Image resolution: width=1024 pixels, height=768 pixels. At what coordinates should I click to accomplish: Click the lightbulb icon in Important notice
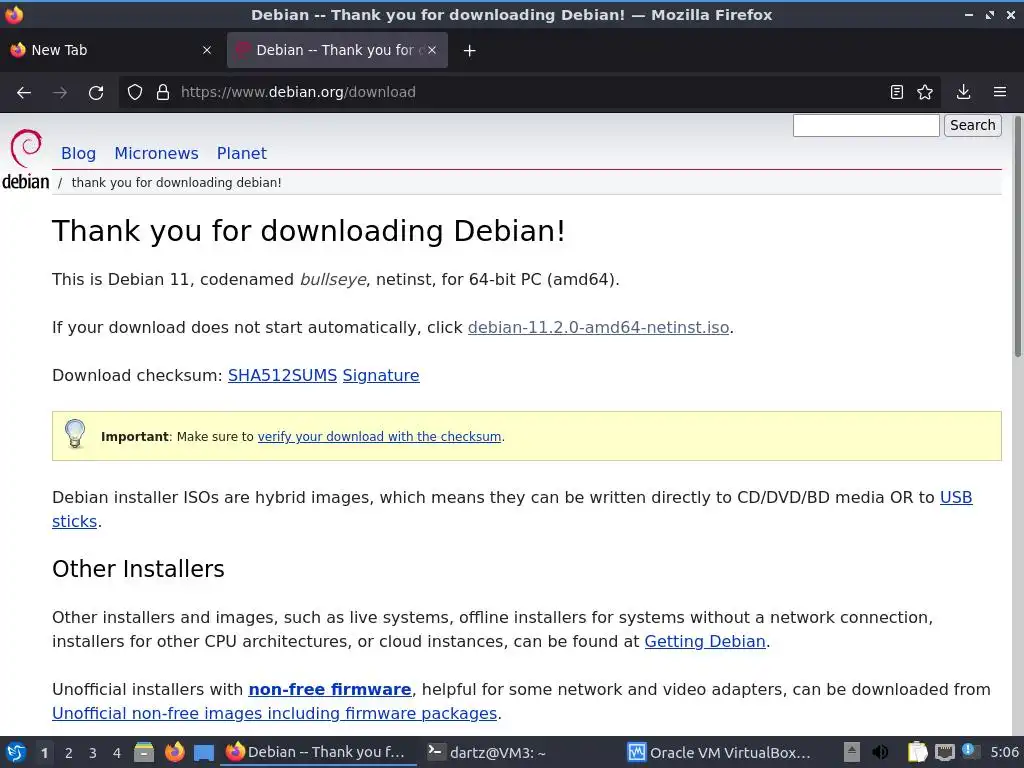(x=75, y=434)
